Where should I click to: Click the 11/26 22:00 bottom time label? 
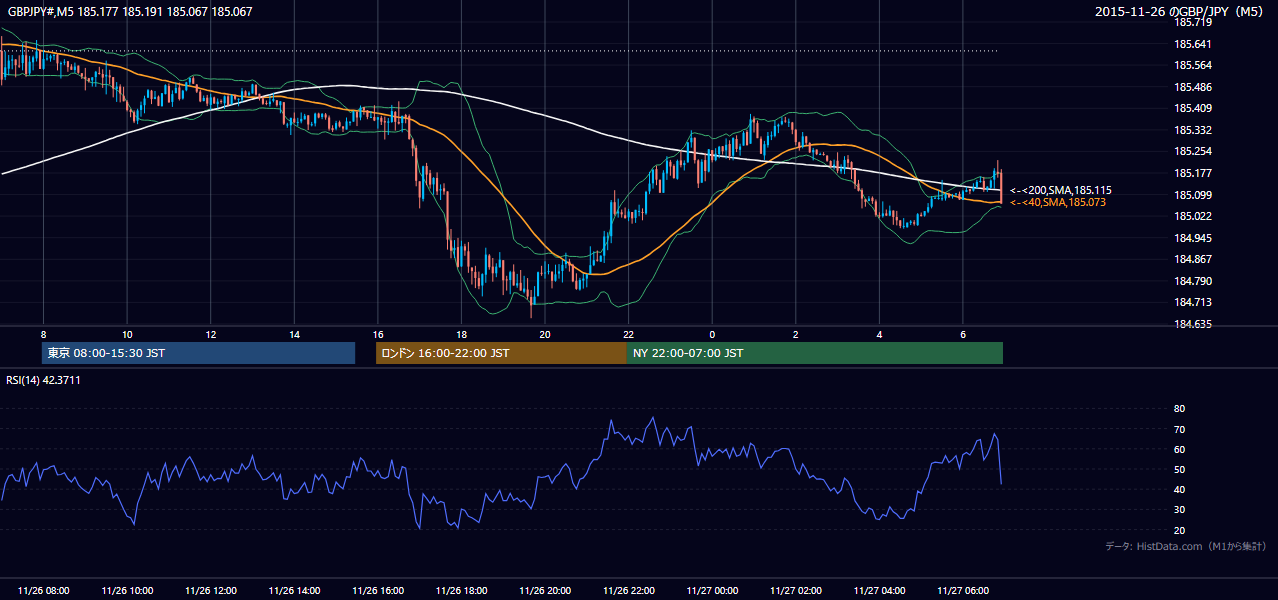pos(628,591)
